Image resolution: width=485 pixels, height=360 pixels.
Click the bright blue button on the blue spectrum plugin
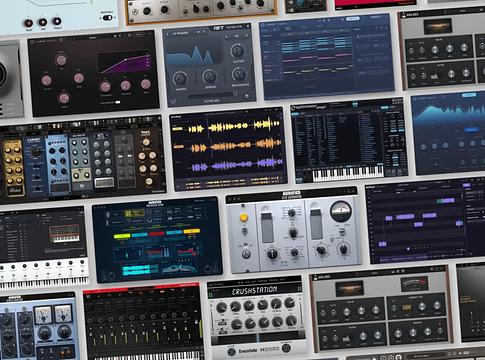(471, 130)
